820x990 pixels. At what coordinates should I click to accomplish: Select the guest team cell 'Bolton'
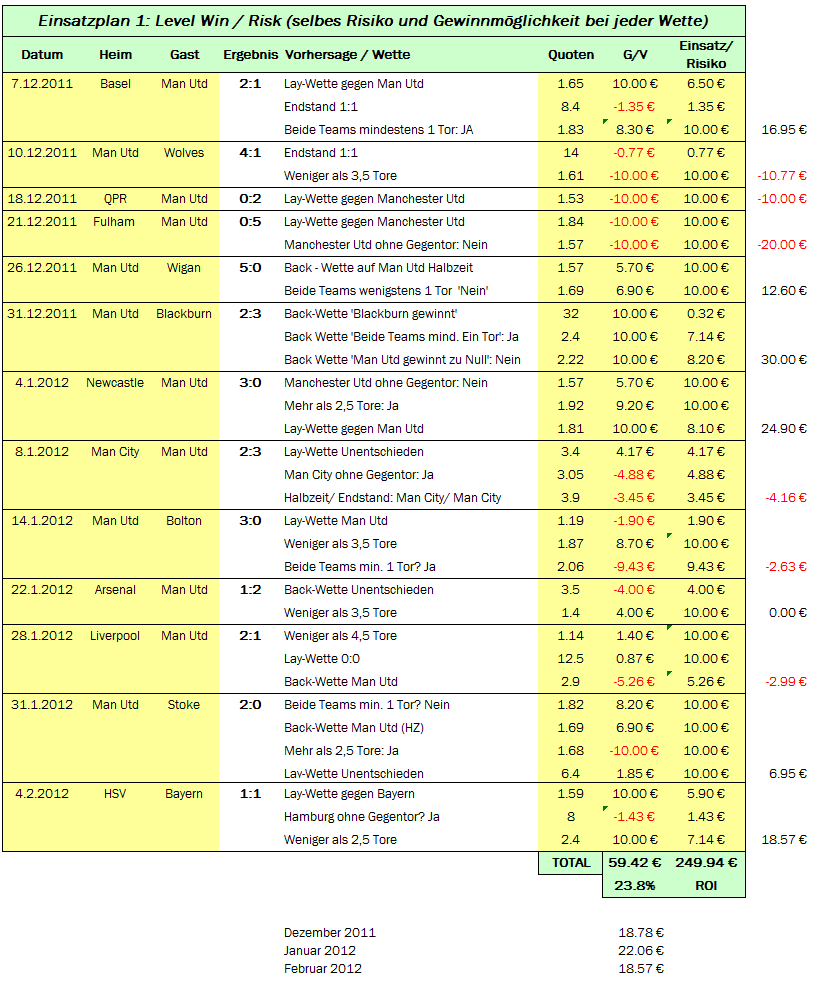tap(184, 521)
